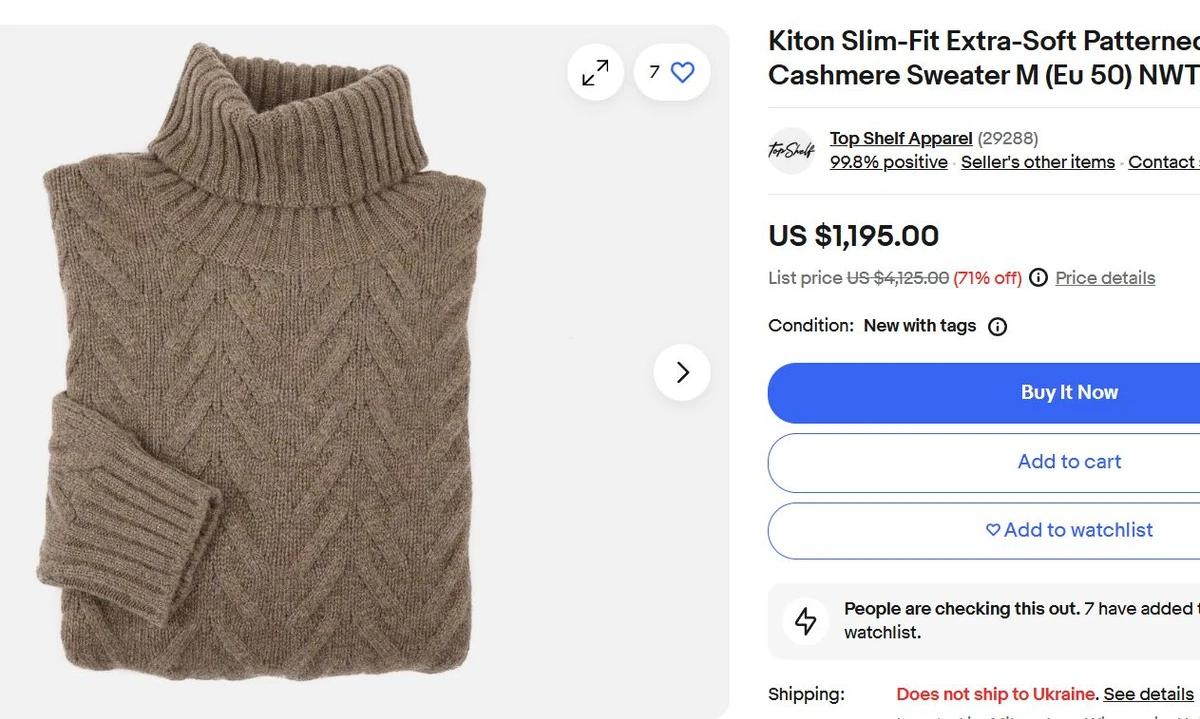
Task: Open the Price details link
Action: coord(1105,278)
